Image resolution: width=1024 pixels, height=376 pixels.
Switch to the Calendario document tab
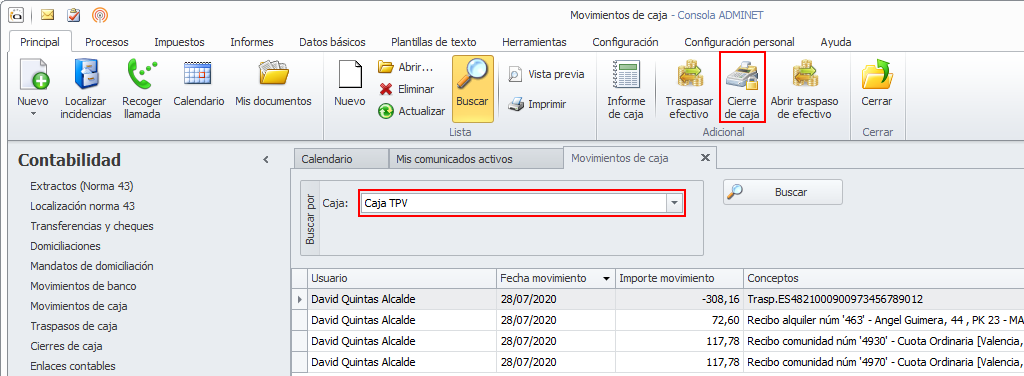point(340,159)
